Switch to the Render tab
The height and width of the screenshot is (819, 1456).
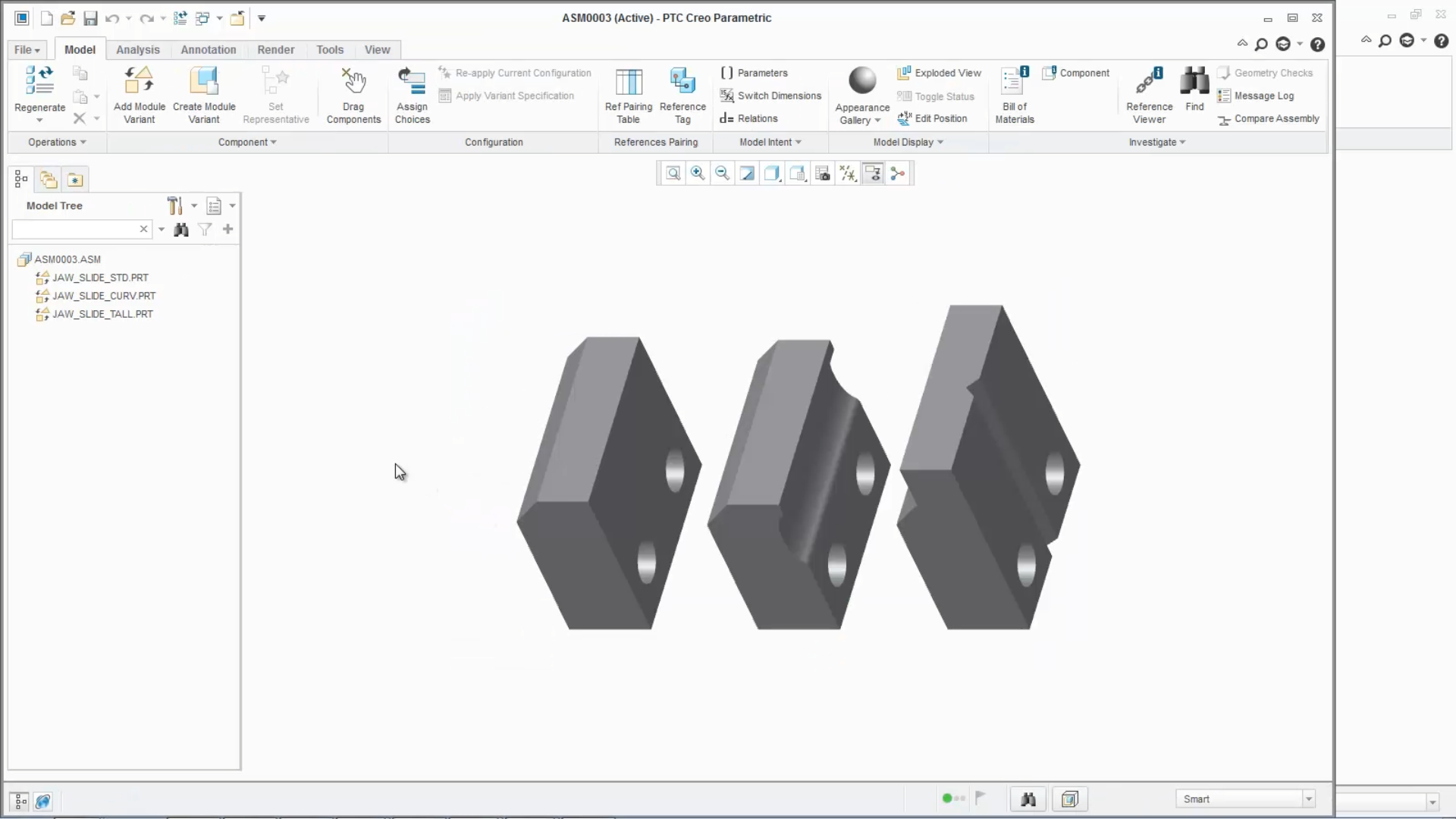click(275, 50)
